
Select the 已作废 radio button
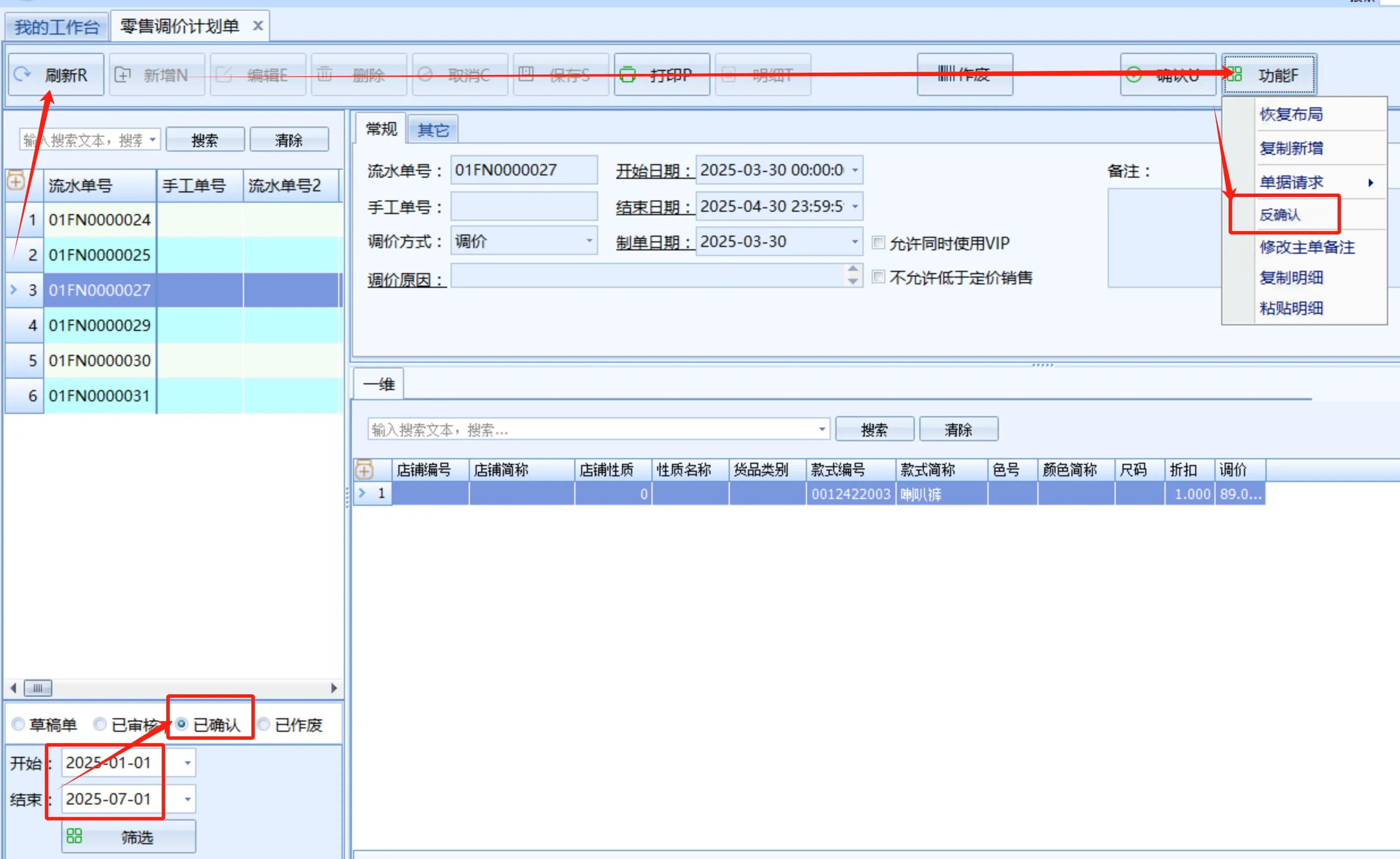(264, 724)
